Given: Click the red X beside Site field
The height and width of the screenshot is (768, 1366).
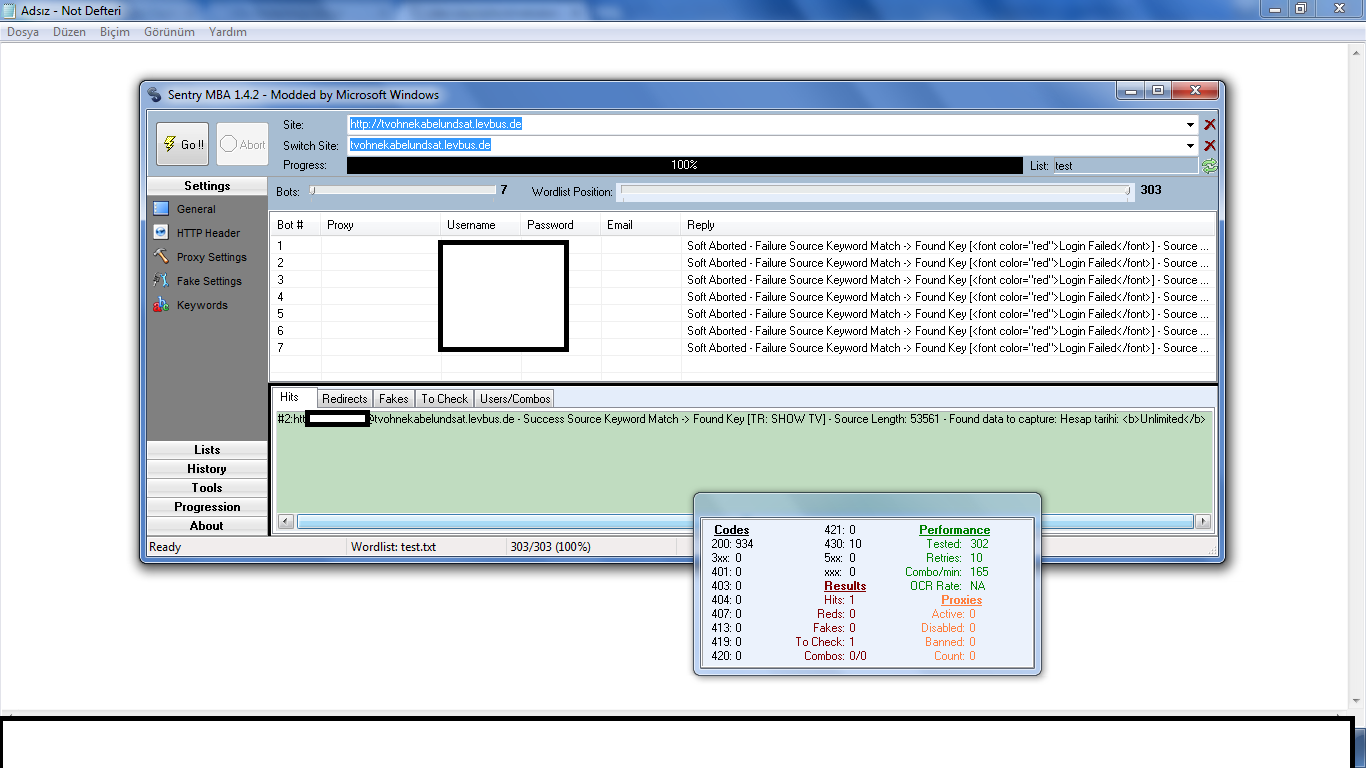Looking at the screenshot, I should (1210, 125).
